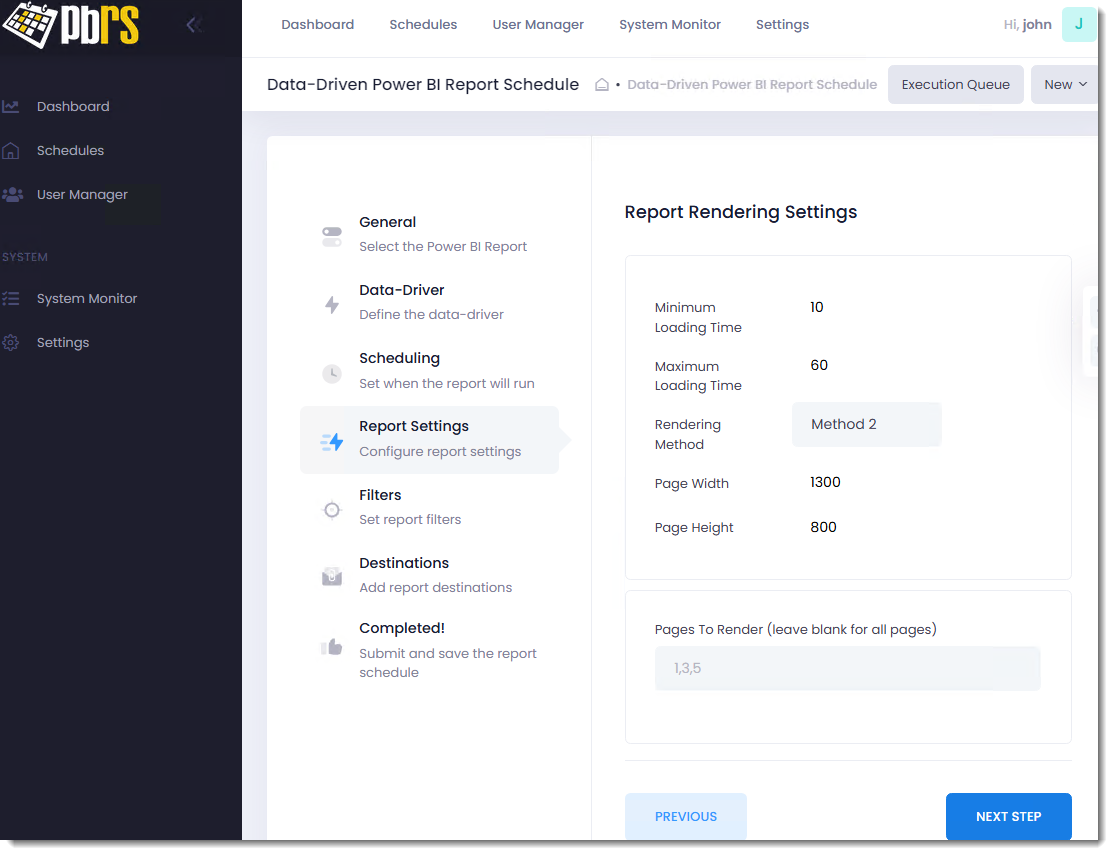Click the Settings gear icon in the sidebar

pyautogui.click(x=11, y=343)
